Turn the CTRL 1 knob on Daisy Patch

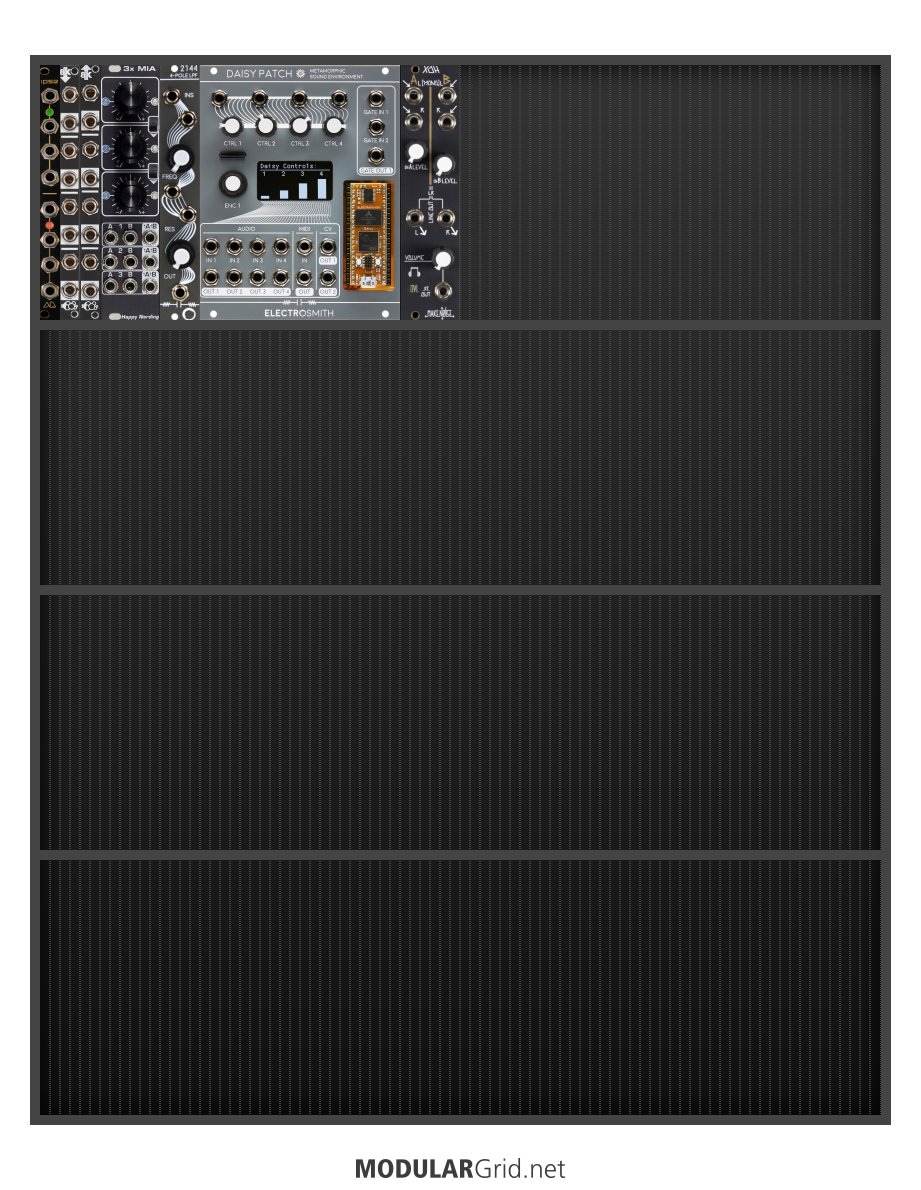[232, 126]
